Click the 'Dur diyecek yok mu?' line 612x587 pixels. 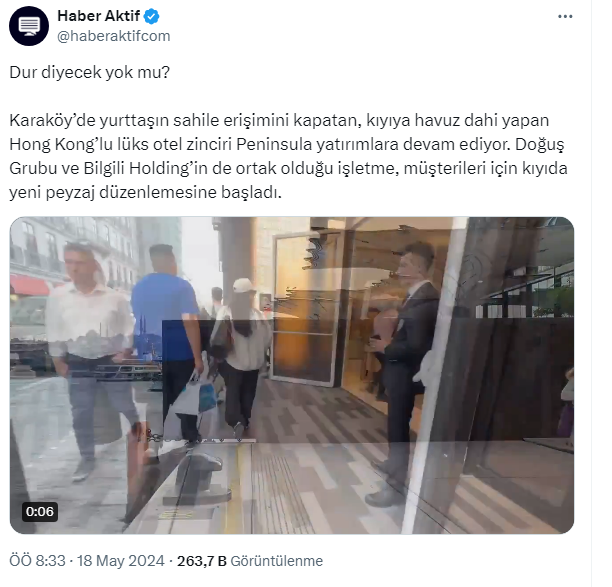[90, 72]
